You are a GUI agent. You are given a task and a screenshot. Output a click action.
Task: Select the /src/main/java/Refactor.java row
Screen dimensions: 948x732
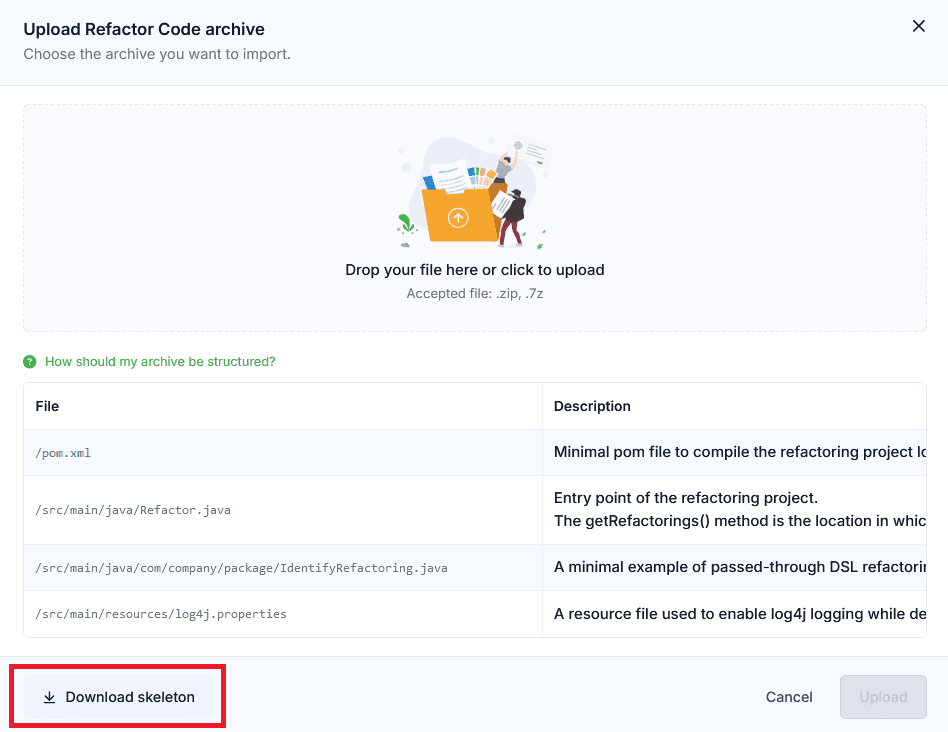475,510
